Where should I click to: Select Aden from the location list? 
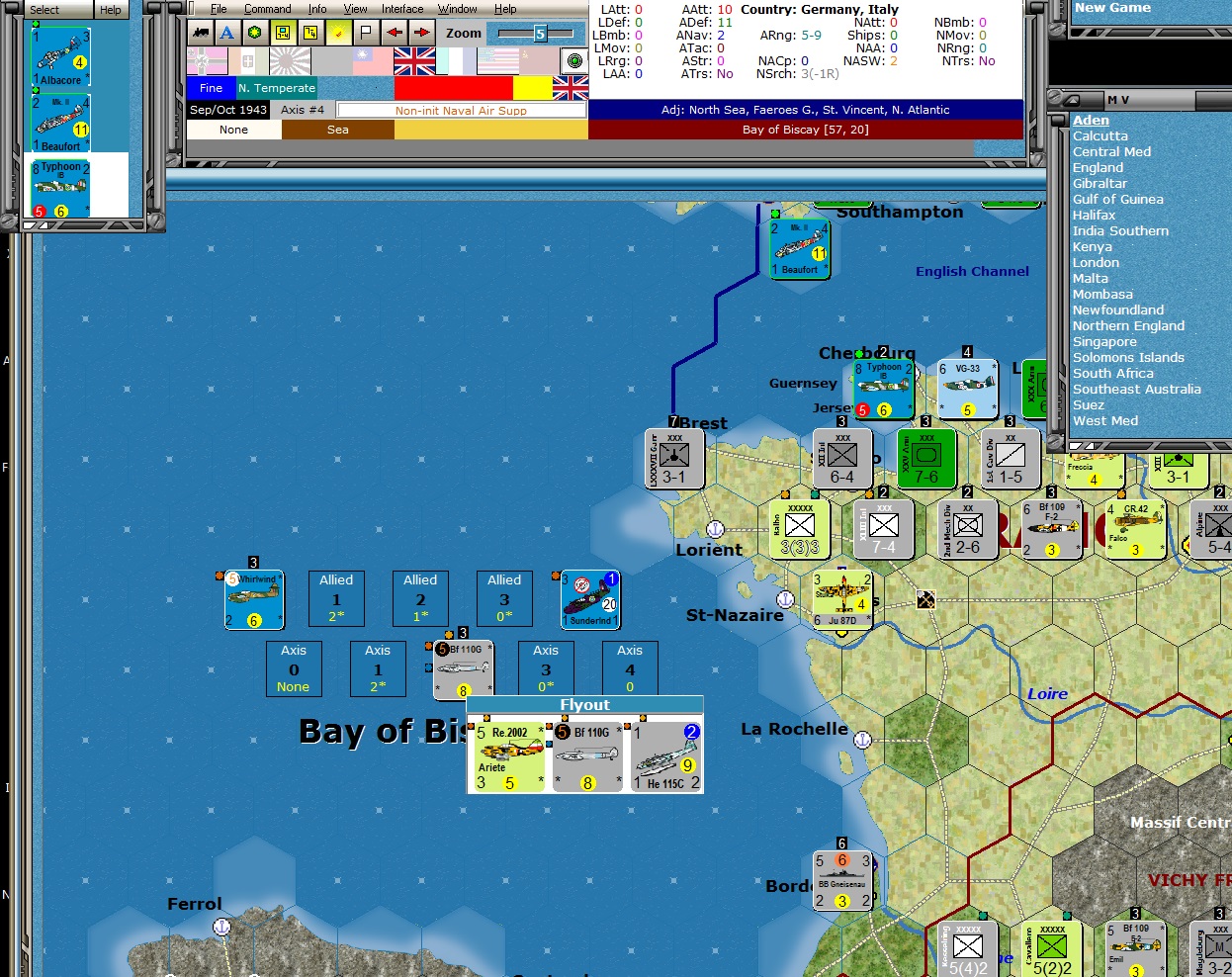point(1092,120)
